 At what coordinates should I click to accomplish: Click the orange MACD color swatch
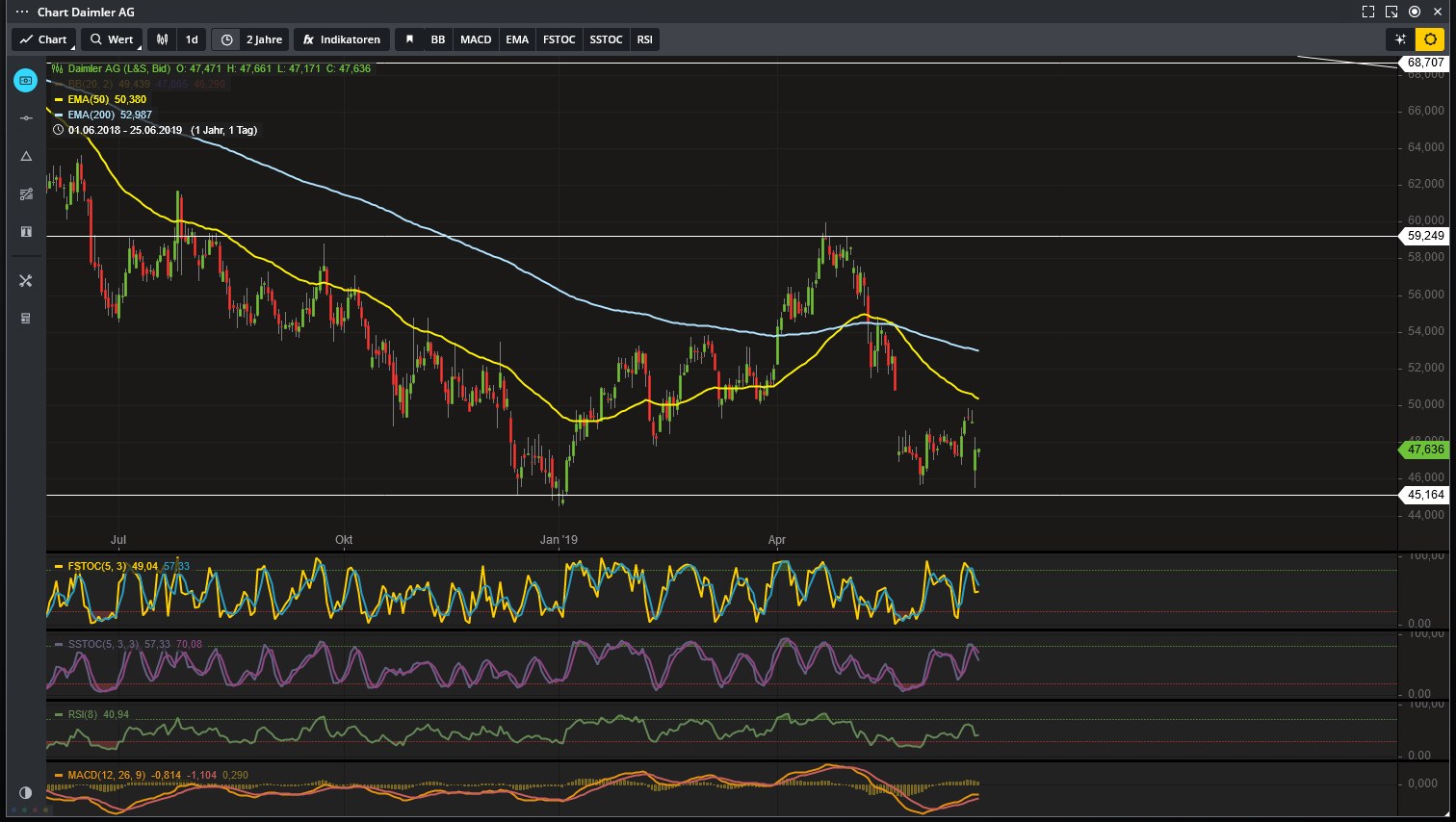[59, 776]
